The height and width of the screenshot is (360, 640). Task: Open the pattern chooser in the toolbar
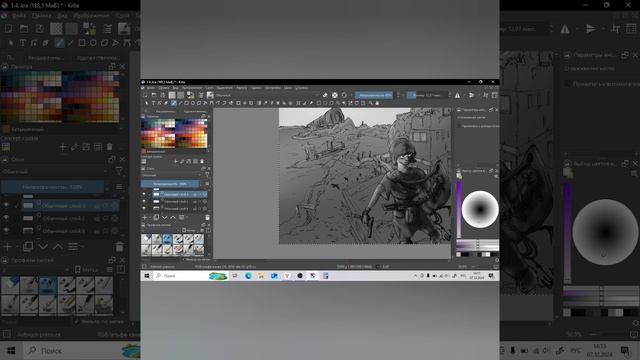click(x=180, y=95)
